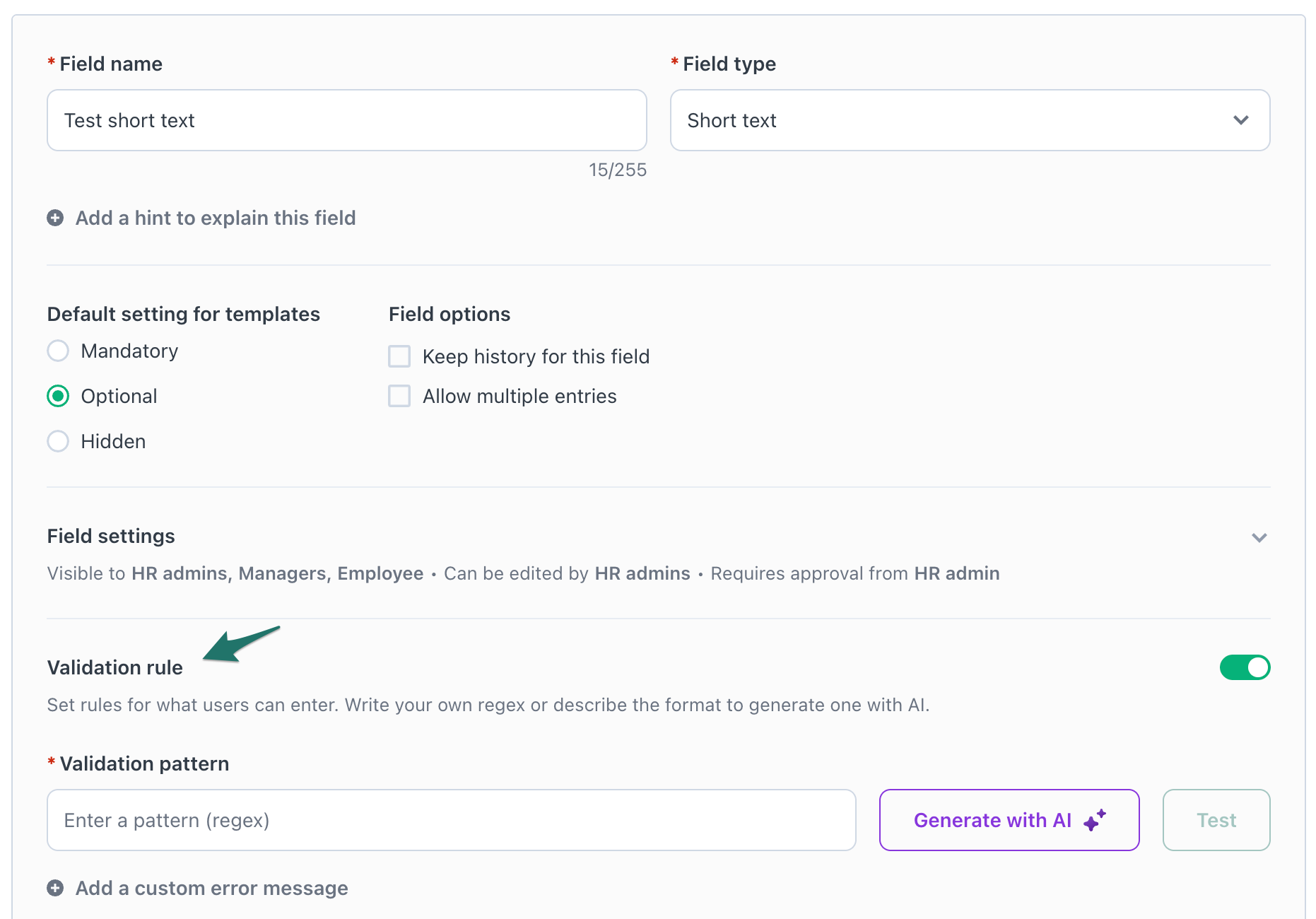The image size is (1316, 919).
Task: Focus the Field name text input
Action: click(x=346, y=120)
